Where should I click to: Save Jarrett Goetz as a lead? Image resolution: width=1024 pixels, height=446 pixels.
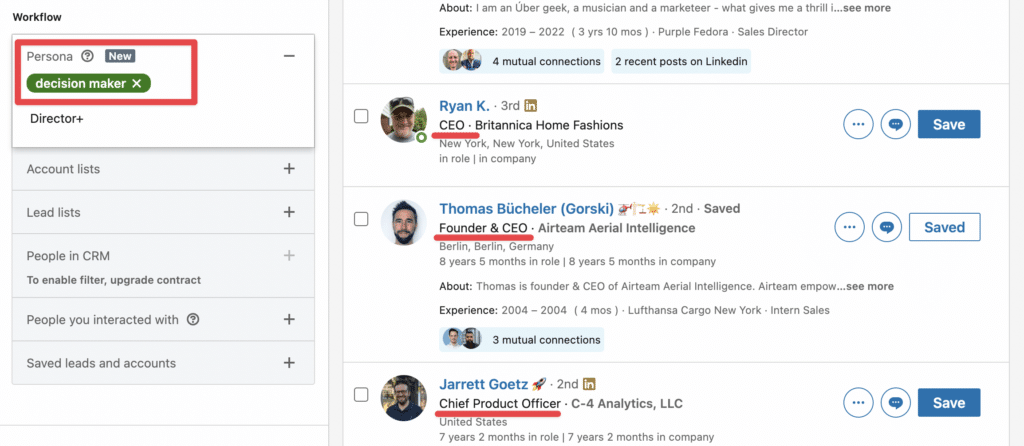click(949, 402)
